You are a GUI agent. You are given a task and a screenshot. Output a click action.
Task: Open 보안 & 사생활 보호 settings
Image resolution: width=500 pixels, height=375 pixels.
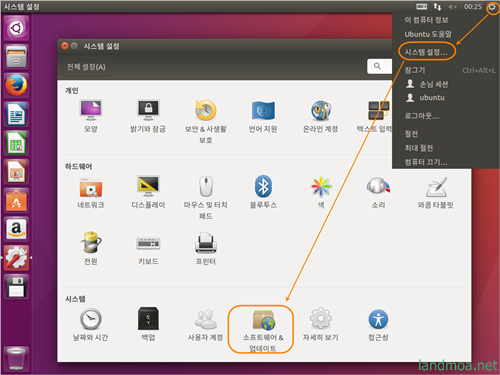pyautogui.click(x=206, y=122)
